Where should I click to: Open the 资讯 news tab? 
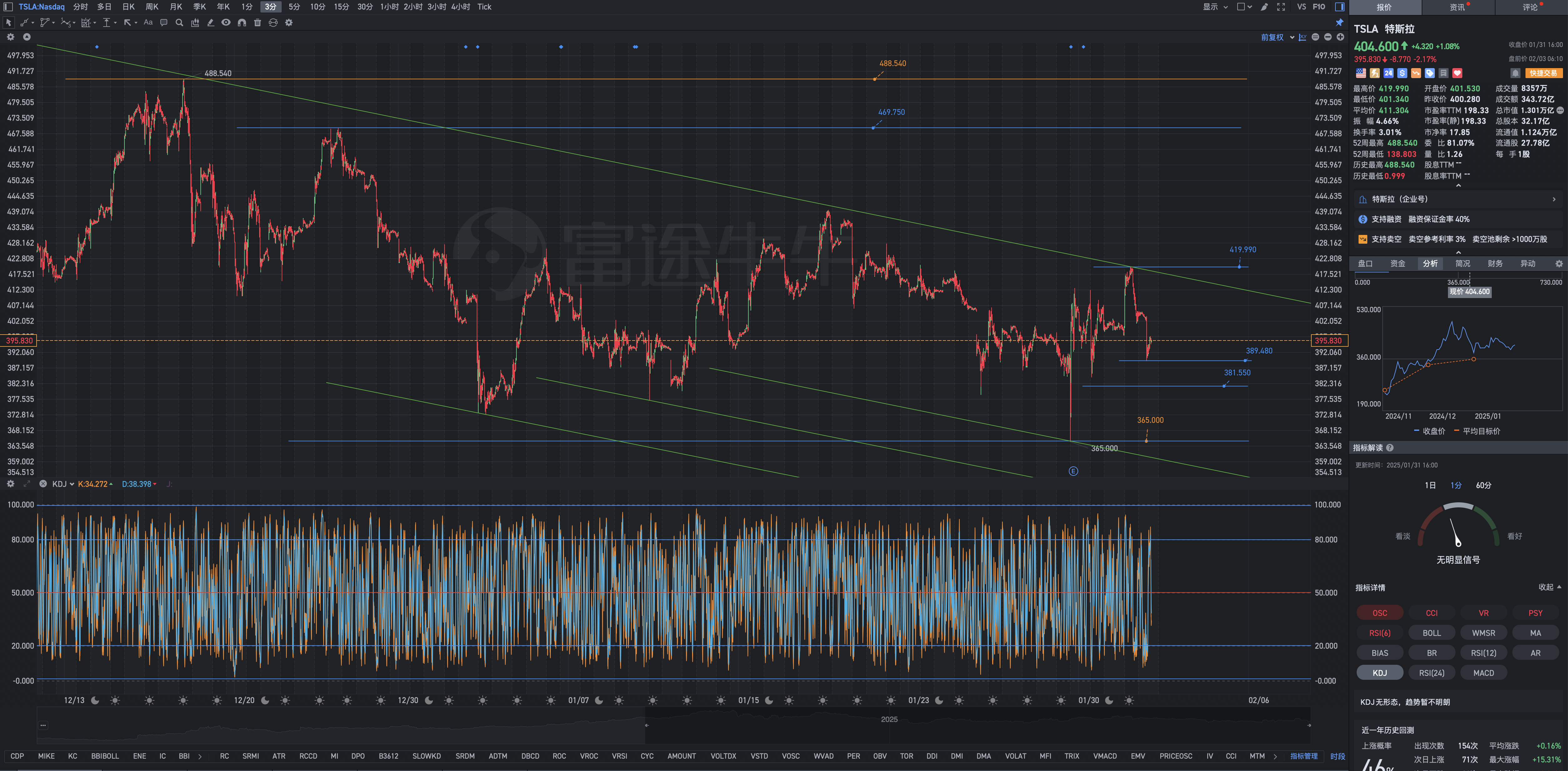[1458, 7]
